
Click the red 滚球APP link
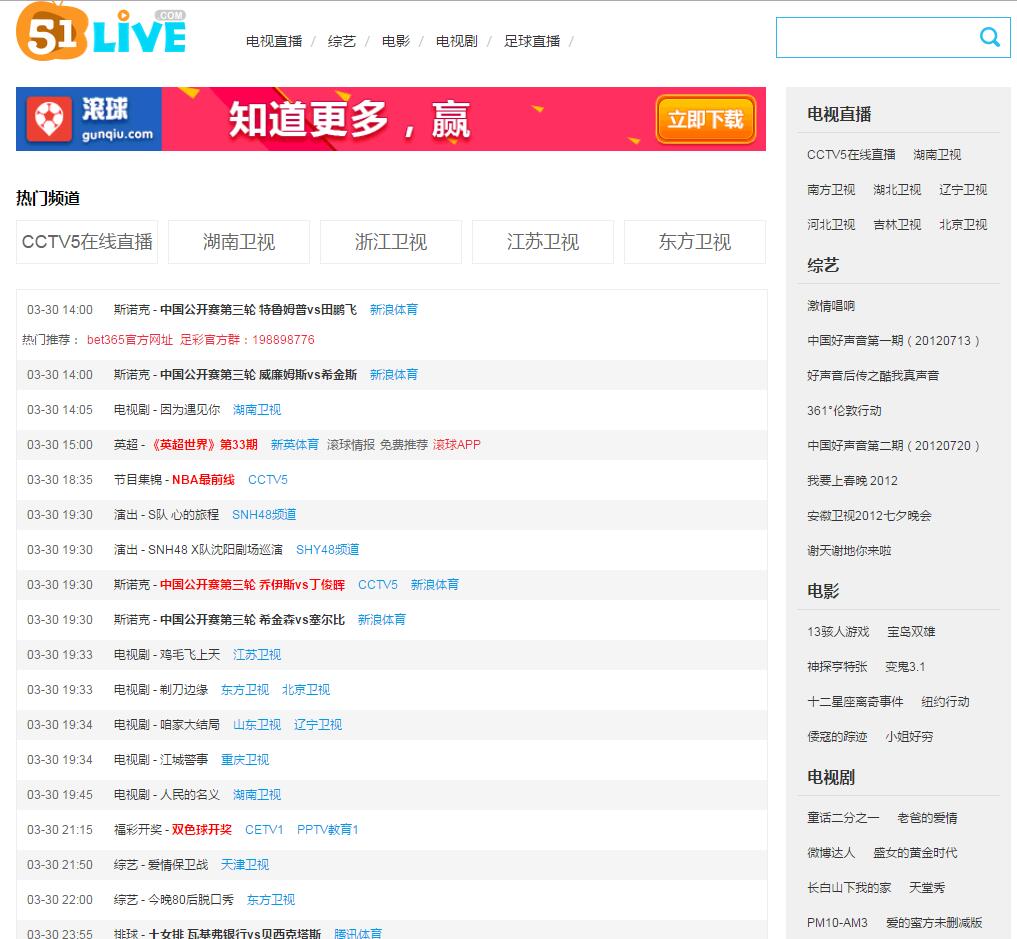click(457, 445)
